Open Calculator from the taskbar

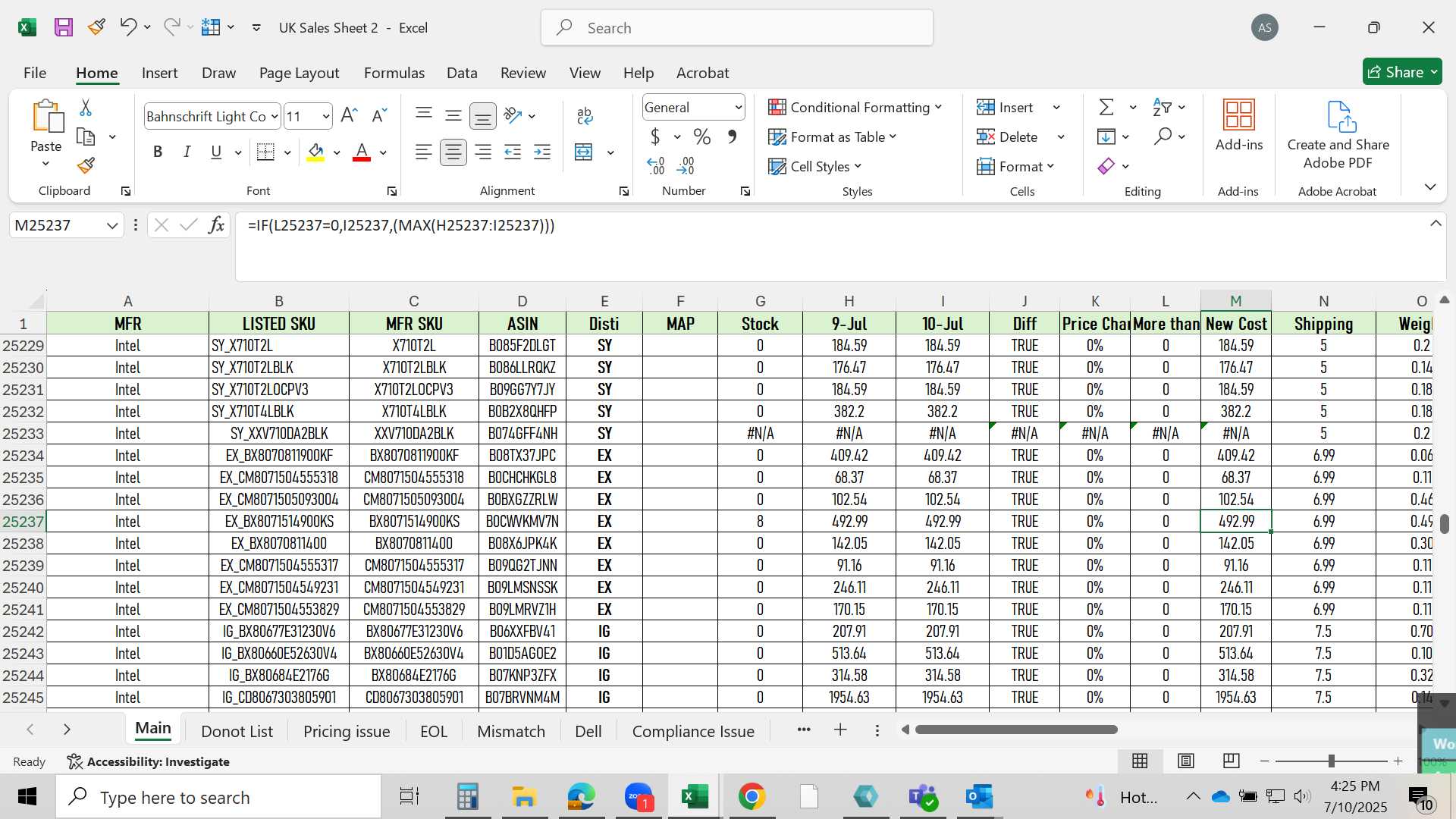coord(467,797)
